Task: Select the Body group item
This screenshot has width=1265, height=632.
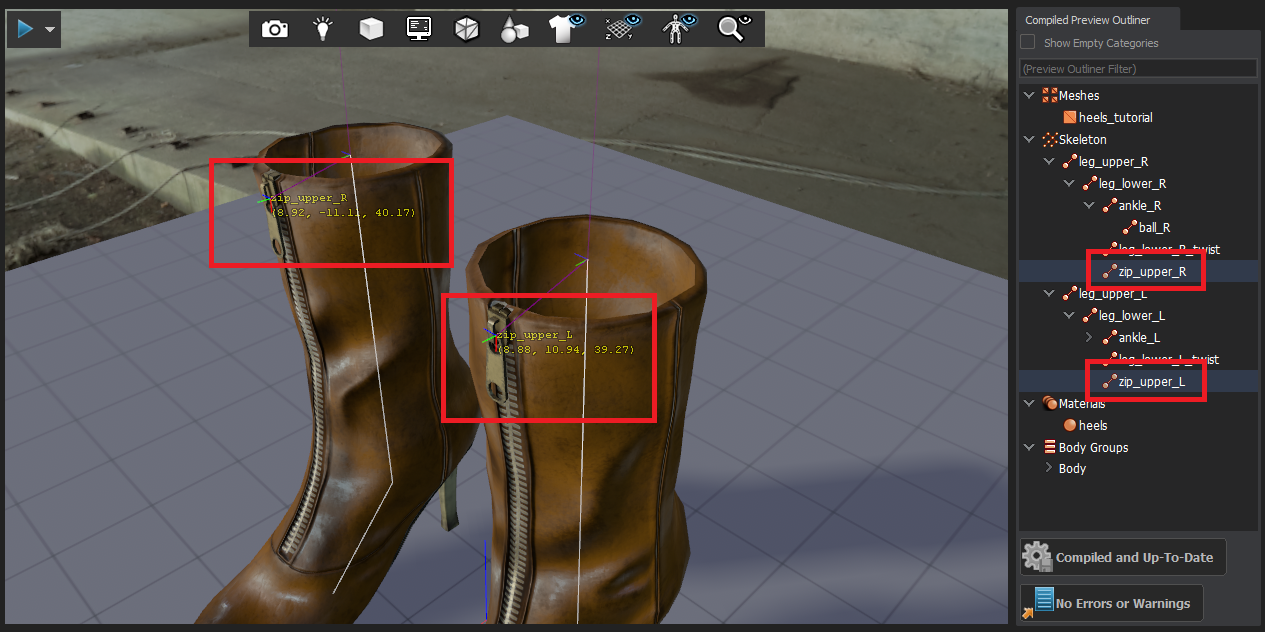Action: [x=1072, y=469]
